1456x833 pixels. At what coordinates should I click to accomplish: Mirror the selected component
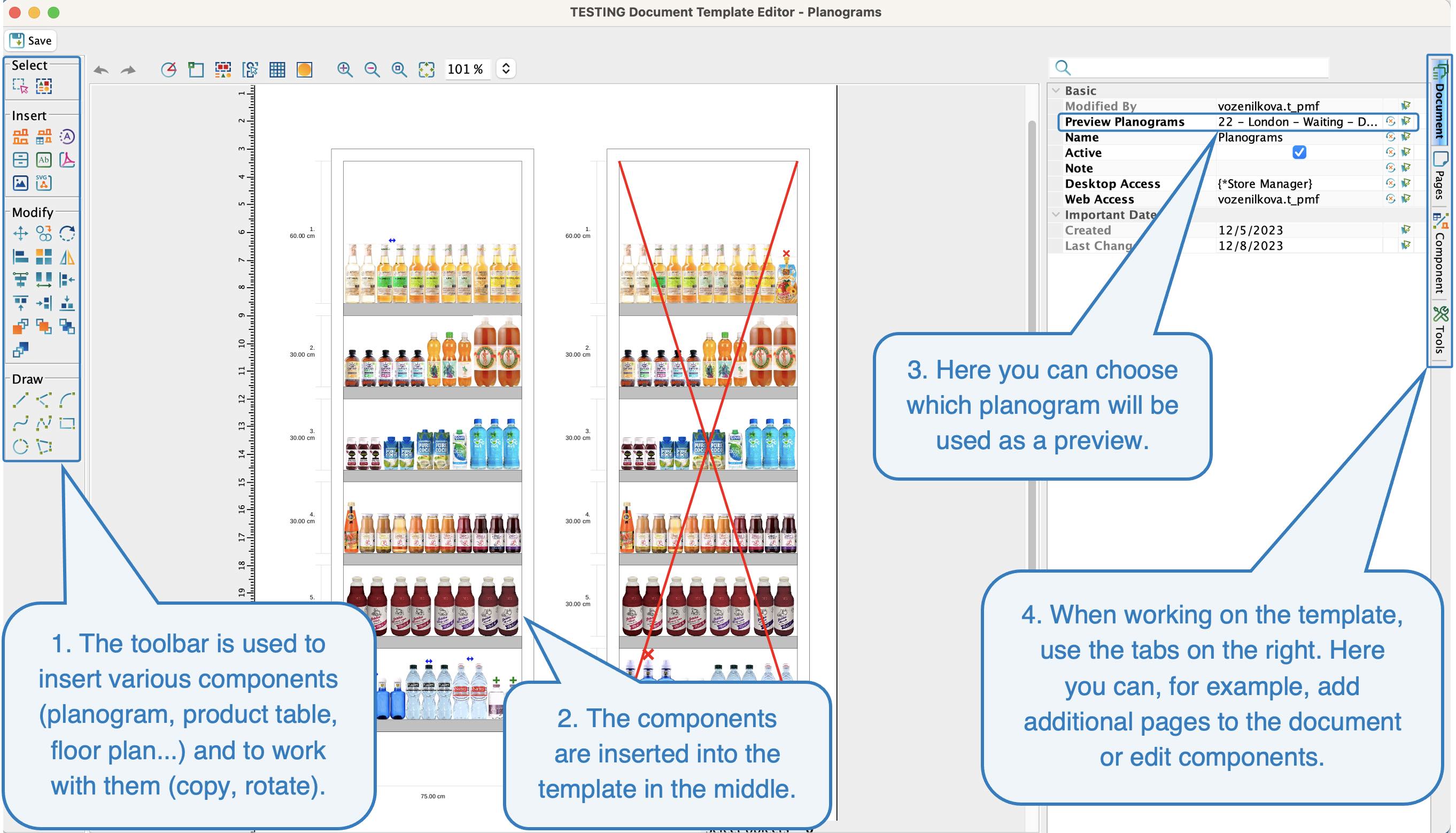67,257
